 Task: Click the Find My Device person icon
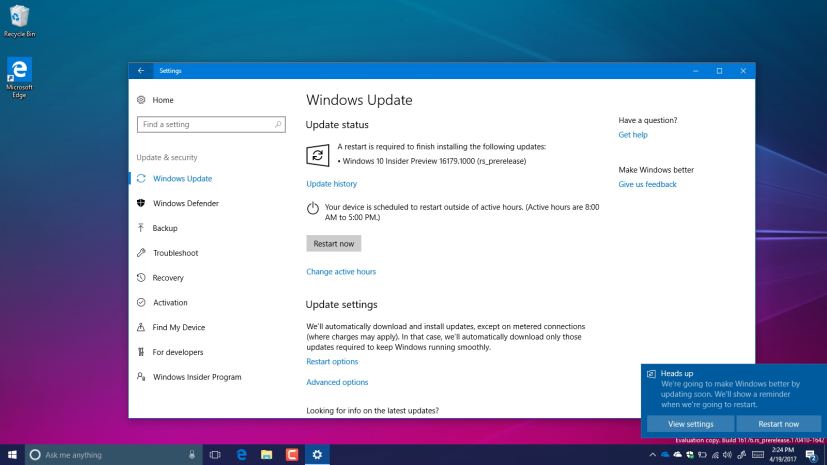(x=141, y=327)
